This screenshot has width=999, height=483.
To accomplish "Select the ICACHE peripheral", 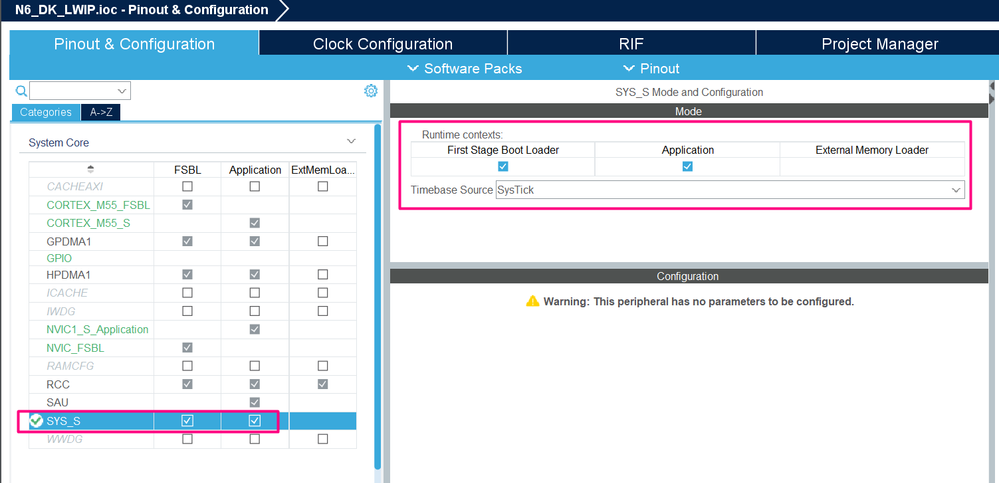I will (x=67, y=293).
